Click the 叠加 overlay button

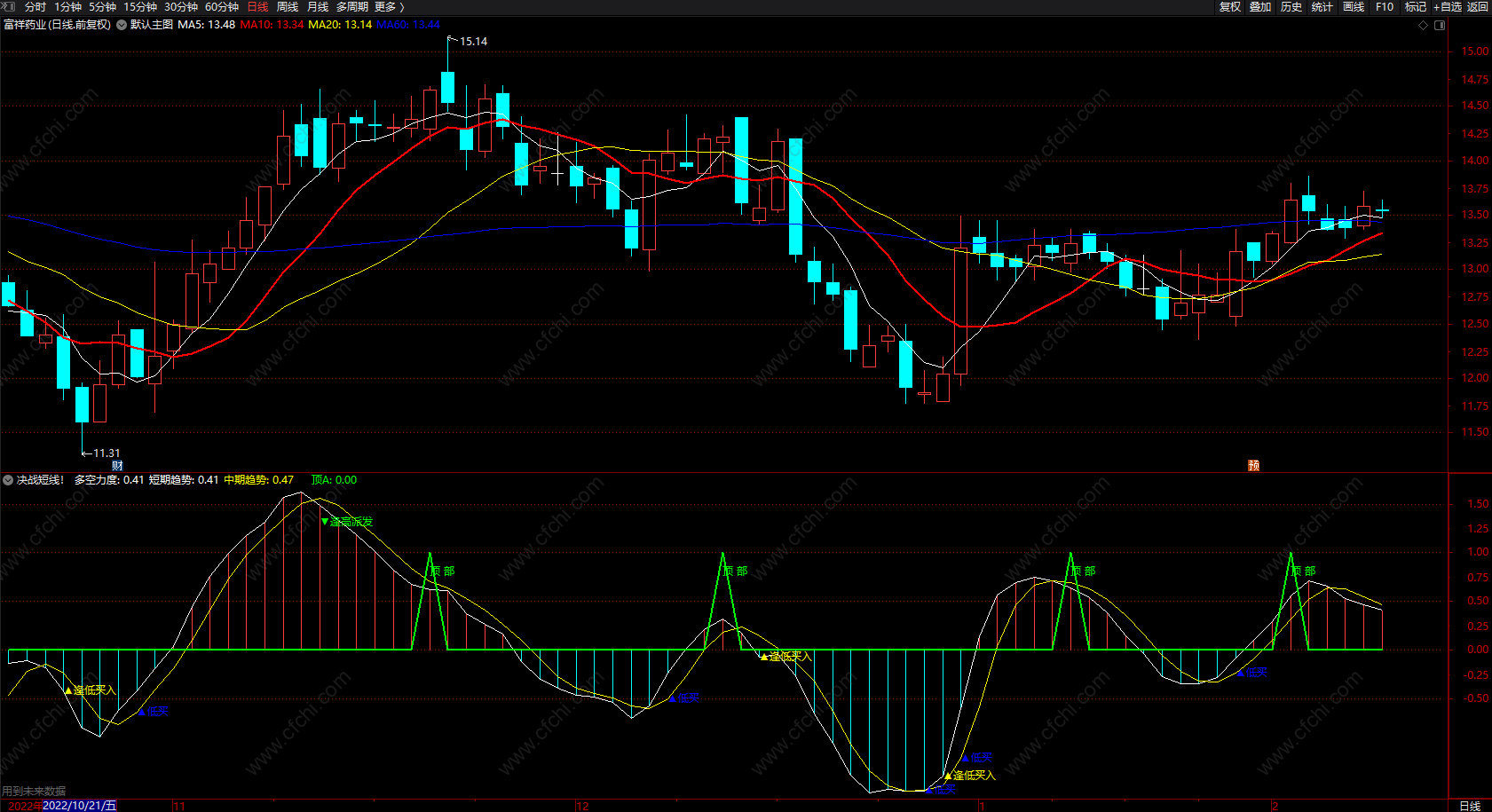pos(1260,7)
